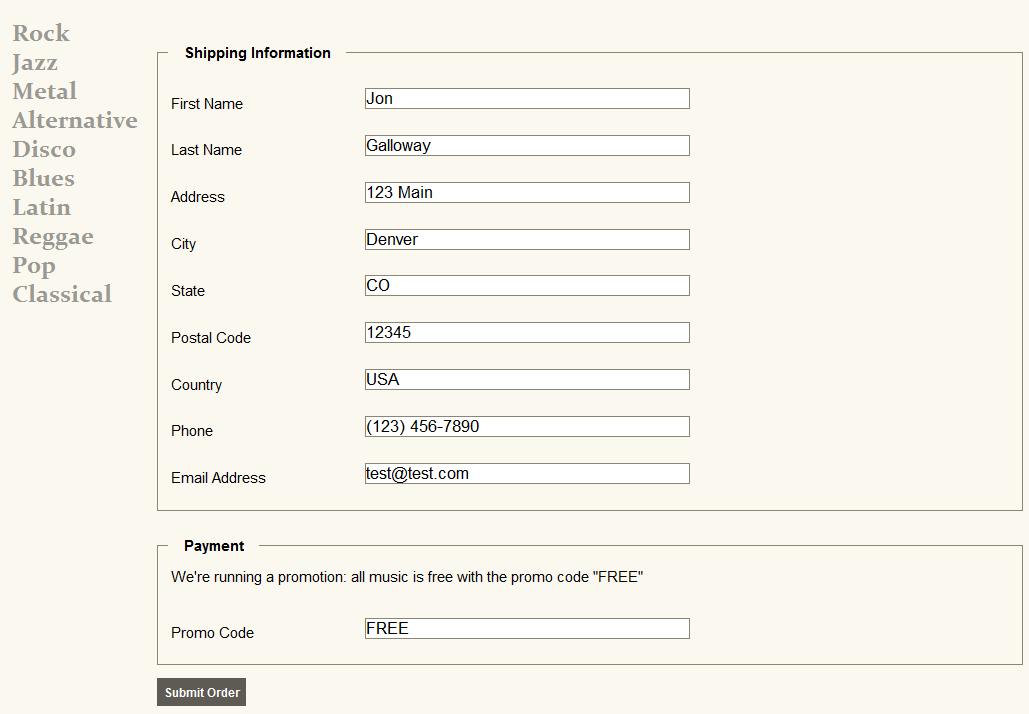This screenshot has width=1029, height=714.
Task: Select the Phone number field
Action: (527, 427)
